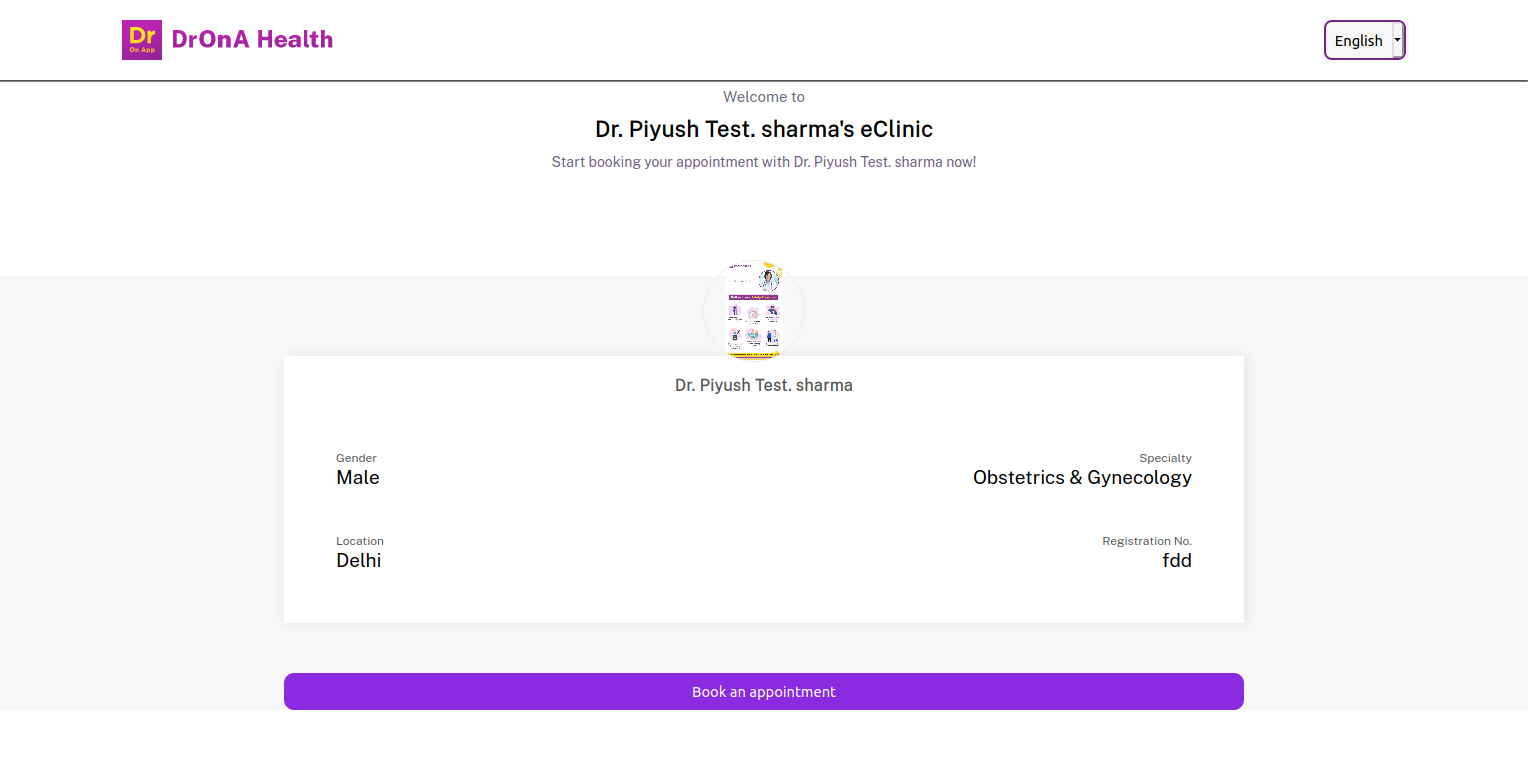Click the "Dr" letters in the logo
Viewport: 1528px width, 762px height.
click(x=141, y=34)
